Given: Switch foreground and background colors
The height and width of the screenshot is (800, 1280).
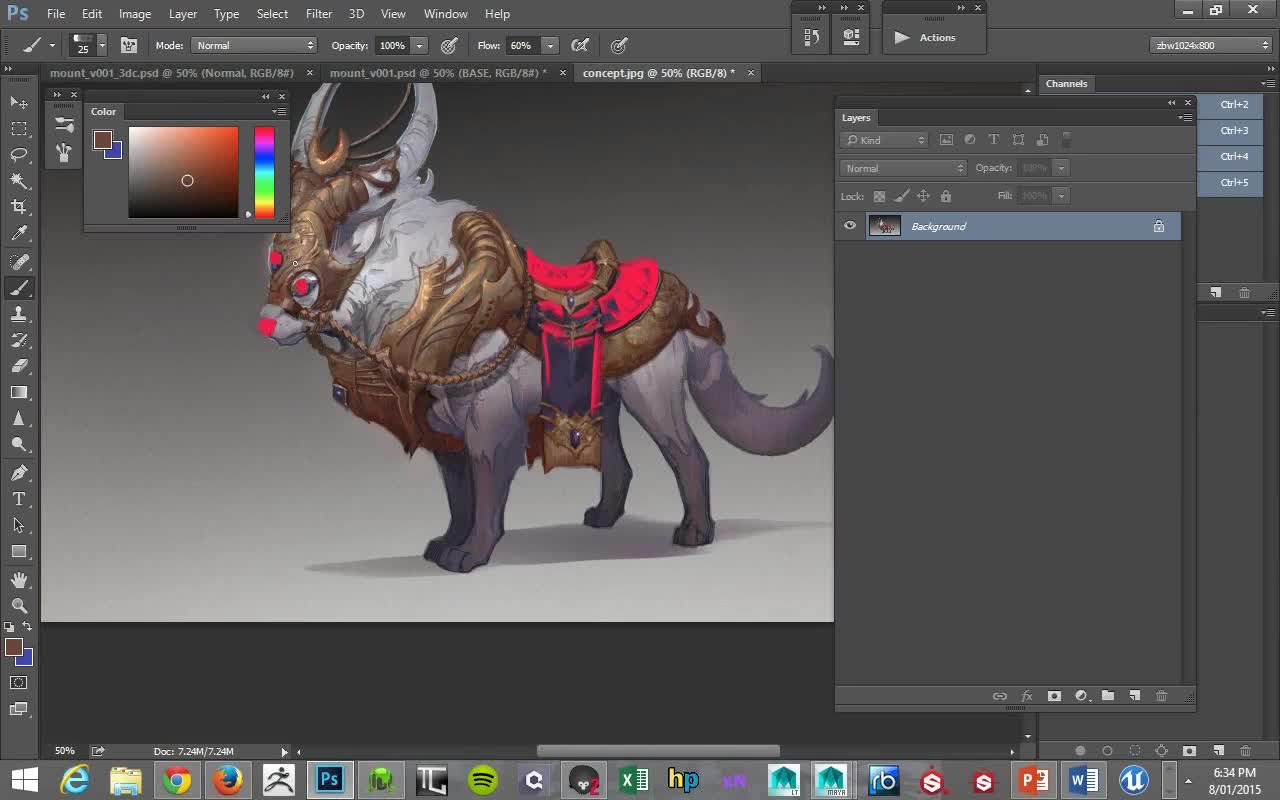Looking at the screenshot, I should pyautogui.click(x=27, y=626).
